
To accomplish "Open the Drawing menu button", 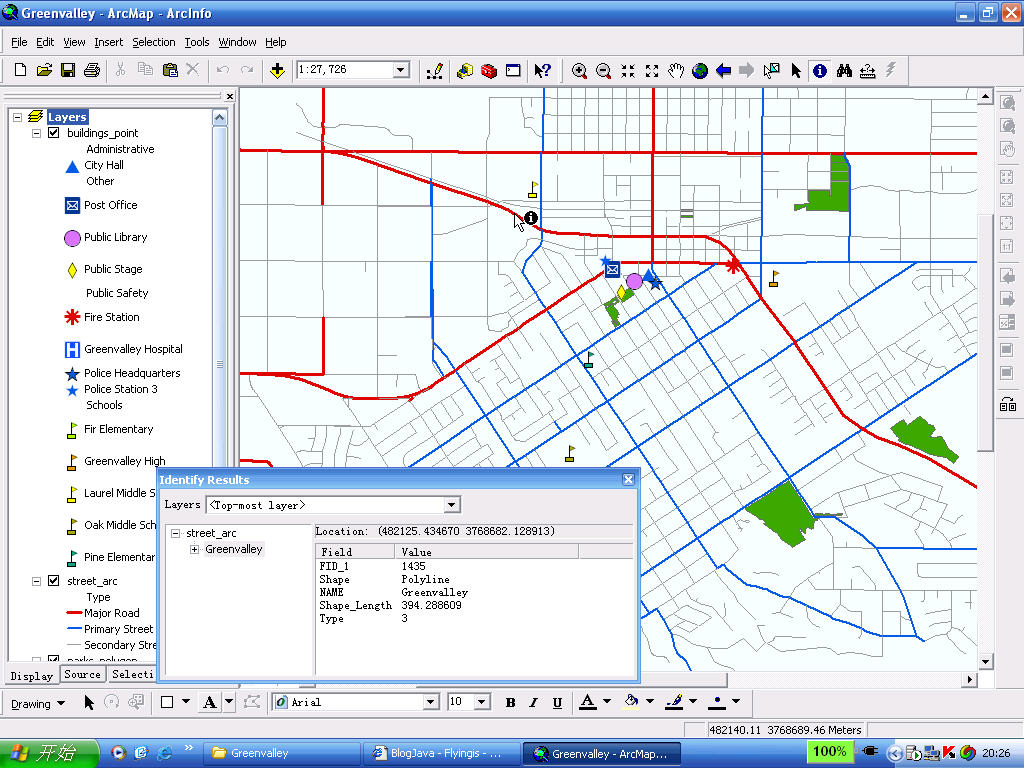I will pyautogui.click(x=38, y=703).
